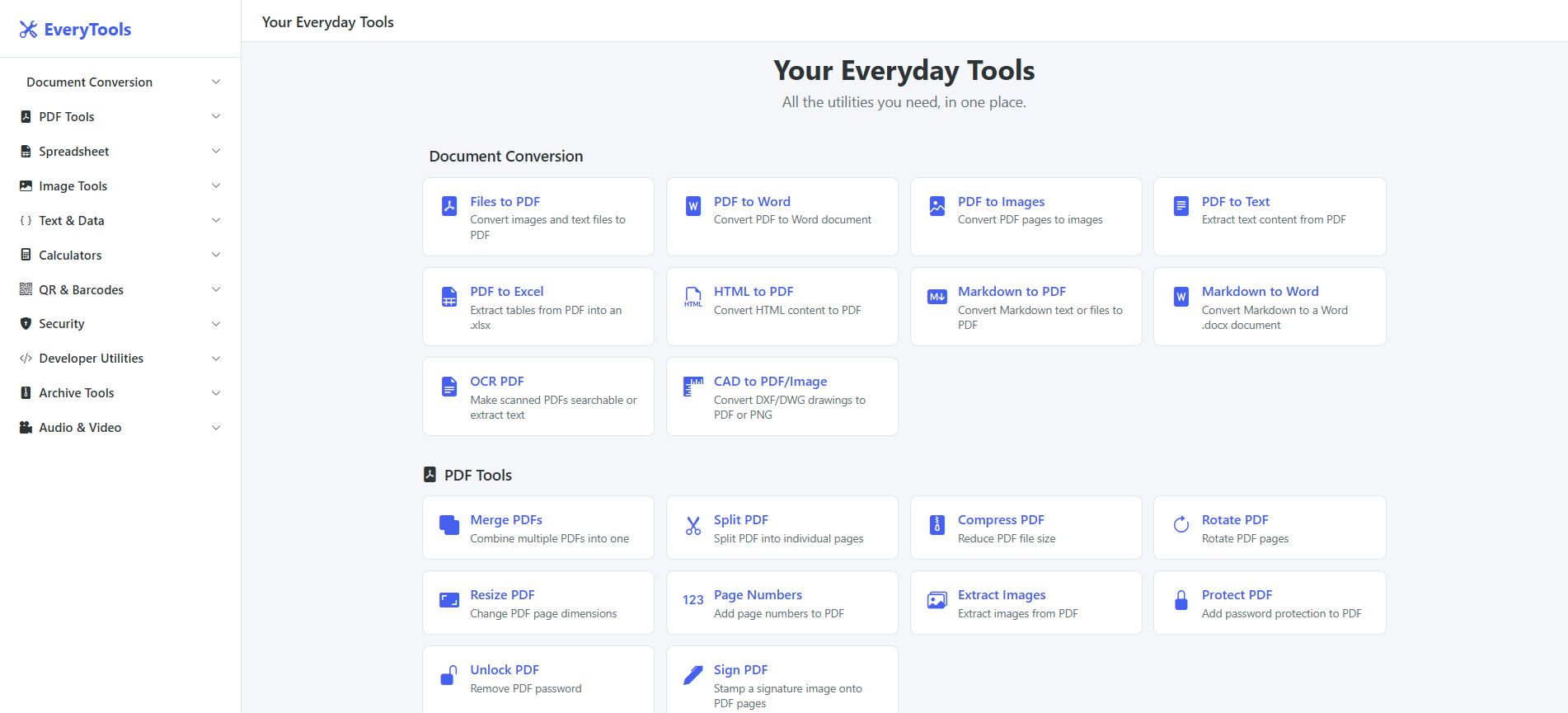
Task: Select Calculators in the sidebar
Action: point(120,256)
